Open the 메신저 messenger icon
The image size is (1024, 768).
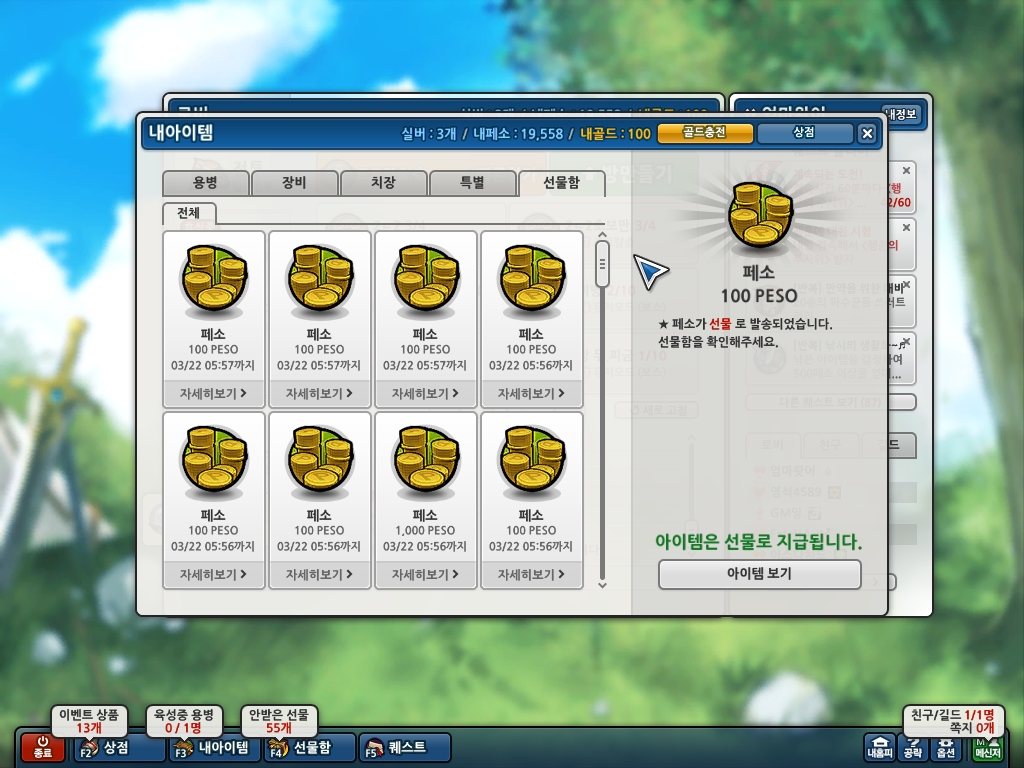click(987, 747)
